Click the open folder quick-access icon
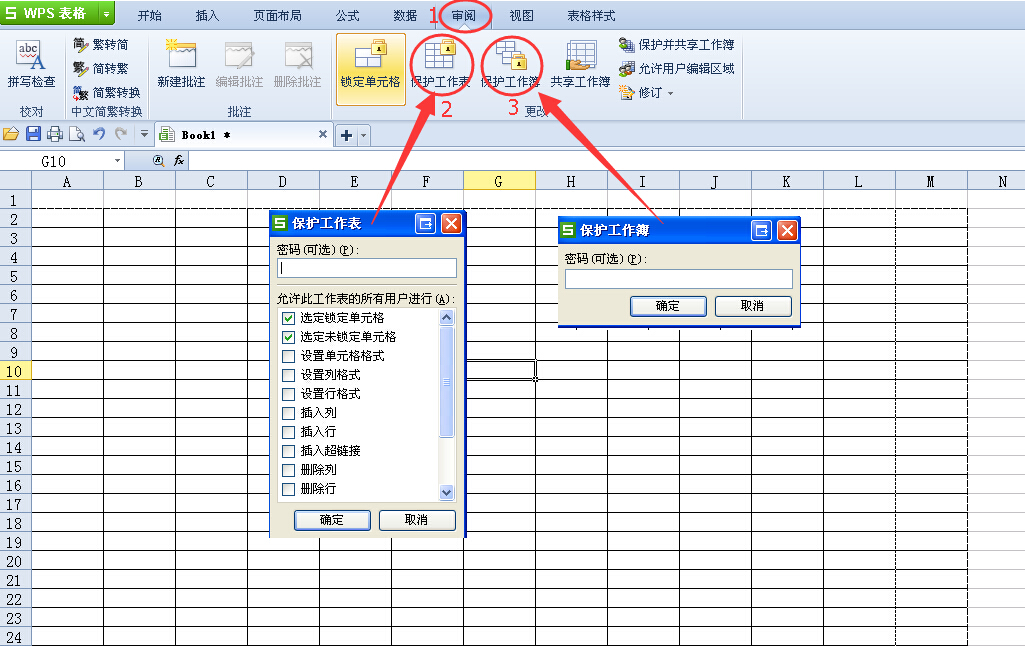 11,134
